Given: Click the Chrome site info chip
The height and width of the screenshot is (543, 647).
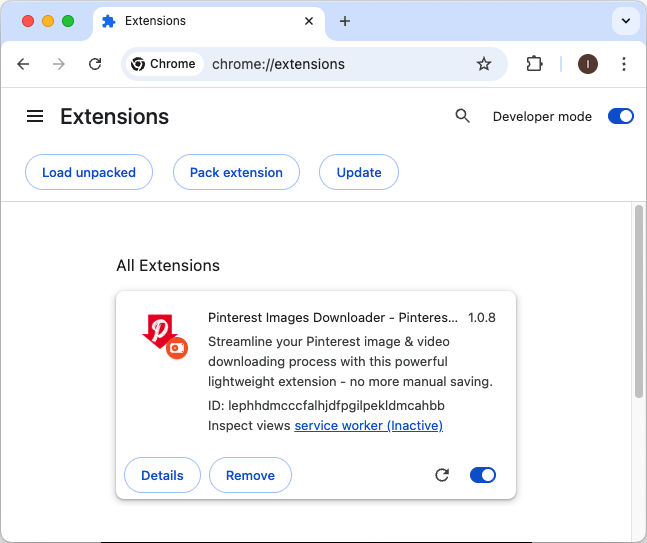Looking at the screenshot, I should click(164, 64).
